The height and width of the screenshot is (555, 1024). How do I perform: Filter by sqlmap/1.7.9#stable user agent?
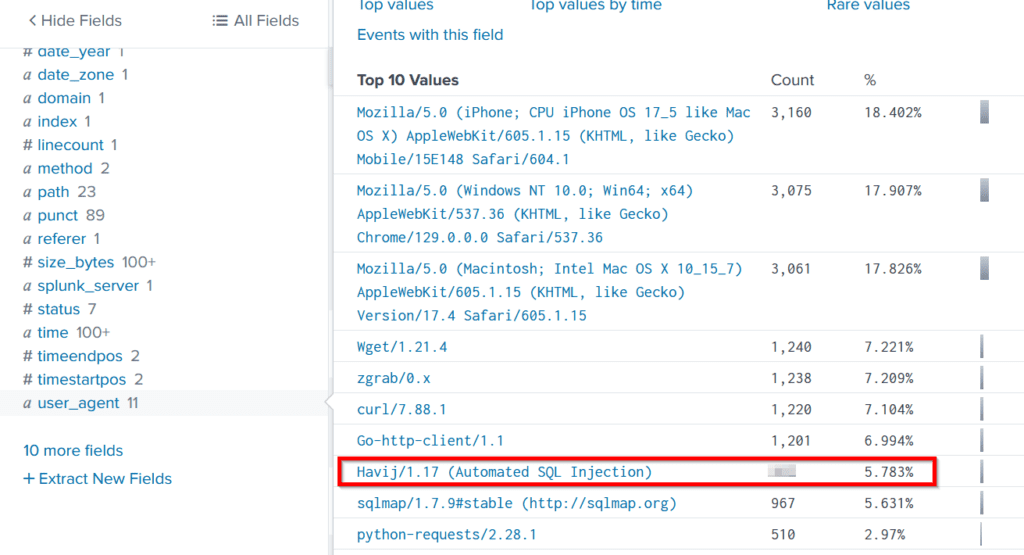coord(516,503)
